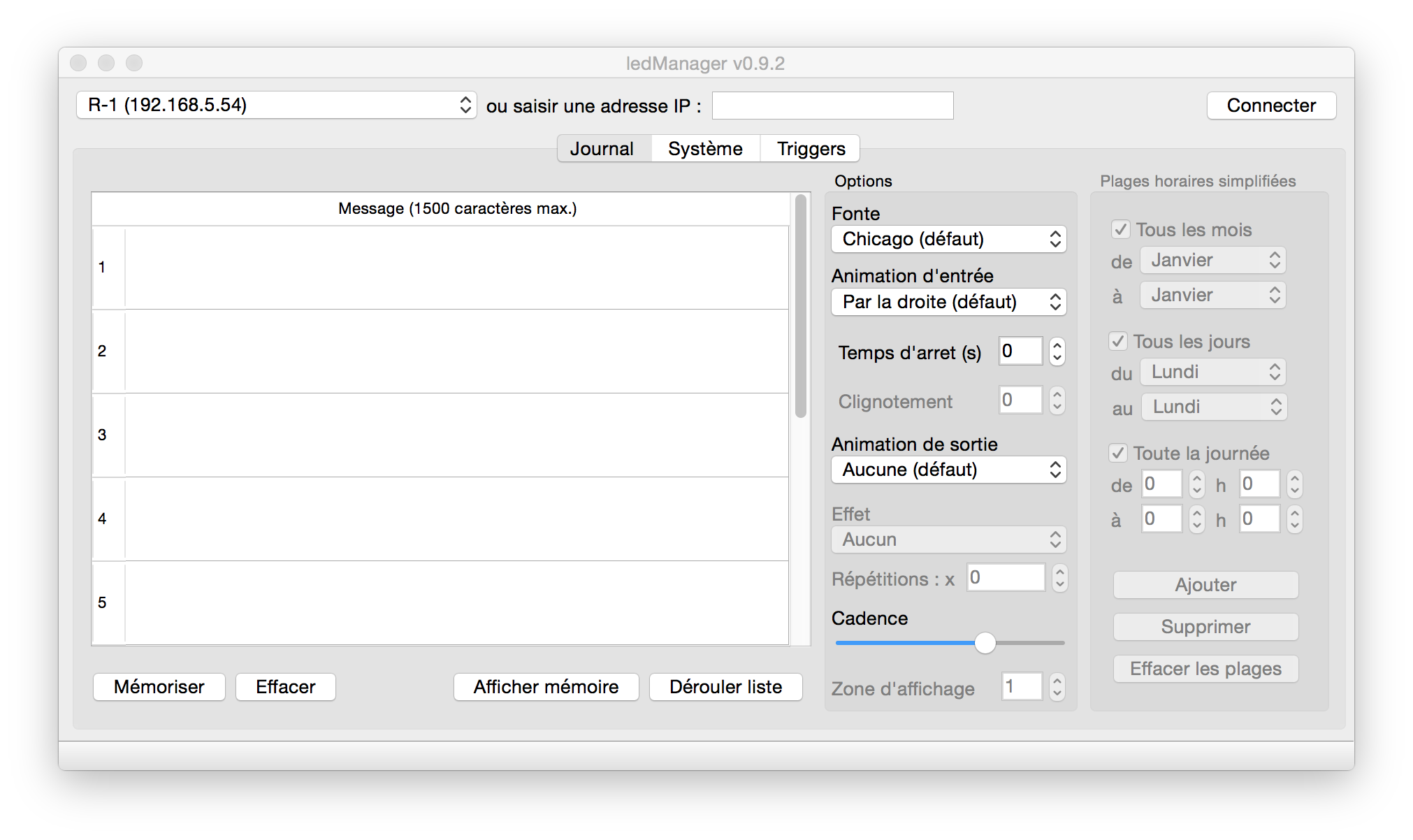Screen dimensions: 1413x840
Task: Toggle the Tous les jours checkbox
Action: (1118, 341)
